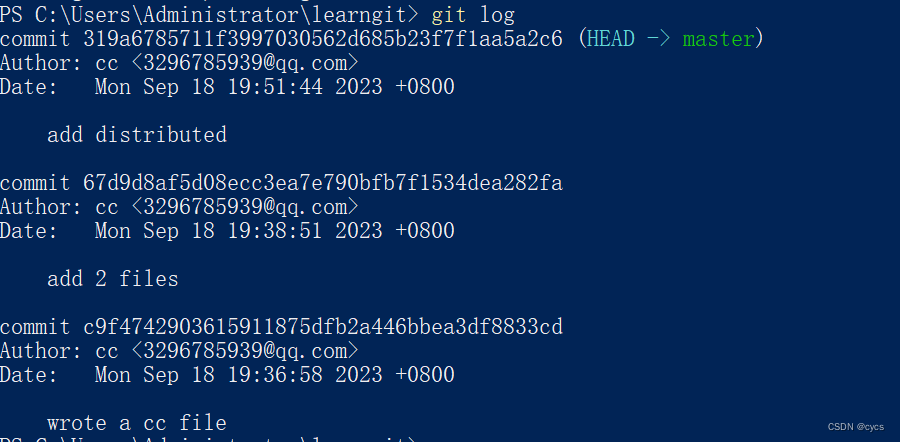Image resolution: width=900 pixels, height=442 pixels.
Task: Click the CSDN @cycs watermark
Action: (855, 427)
